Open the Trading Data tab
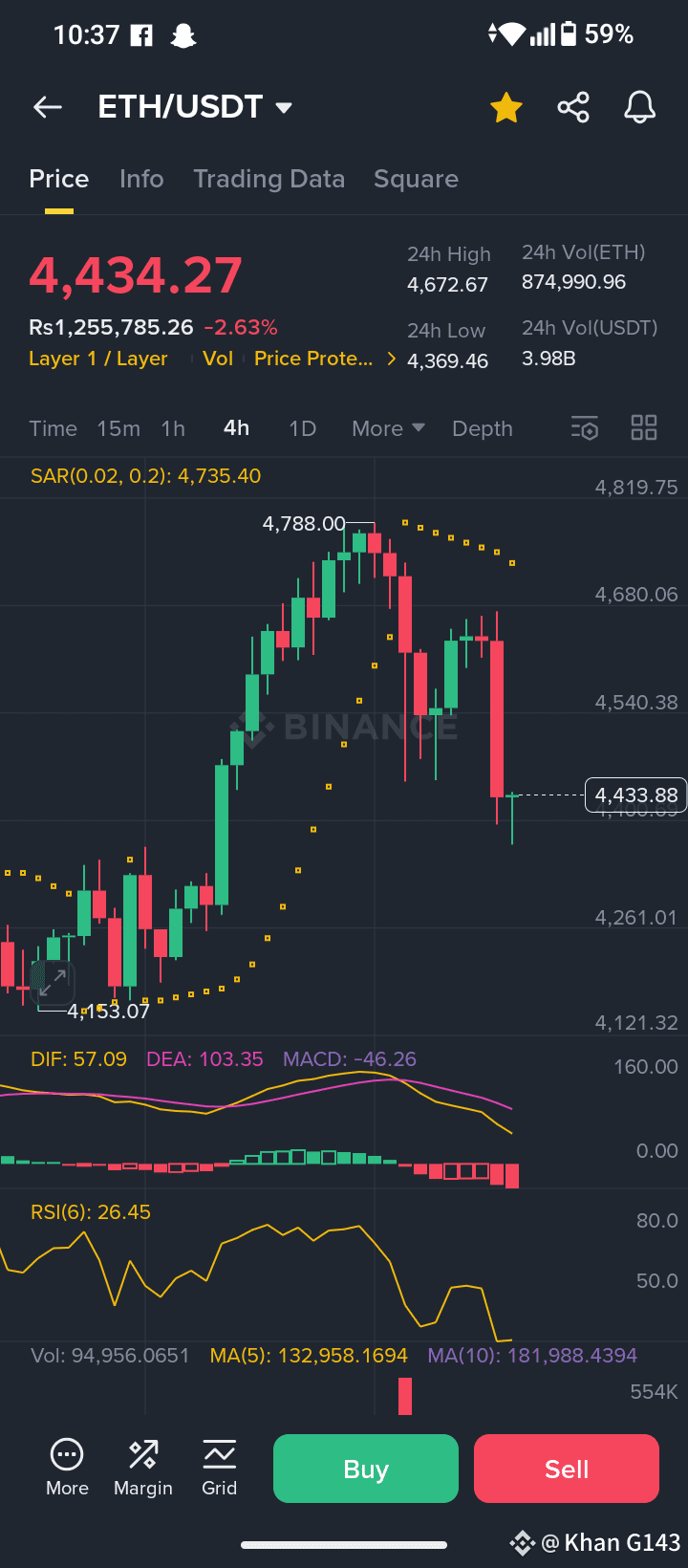Screen dimensions: 688x1568 pyautogui.click(x=269, y=179)
